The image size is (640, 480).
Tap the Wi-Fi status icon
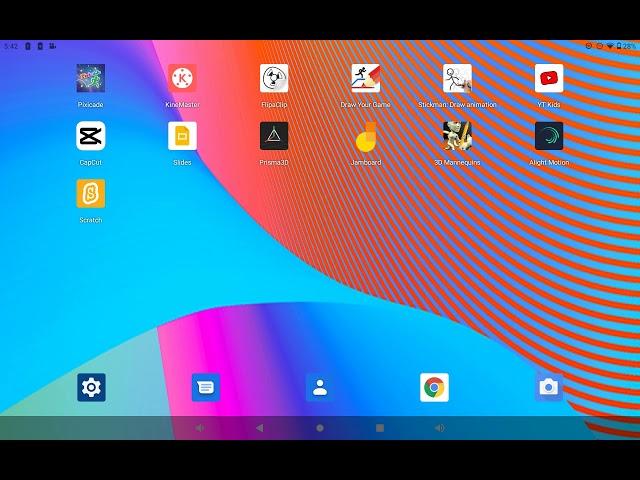pyautogui.click(x=610, y=46)
